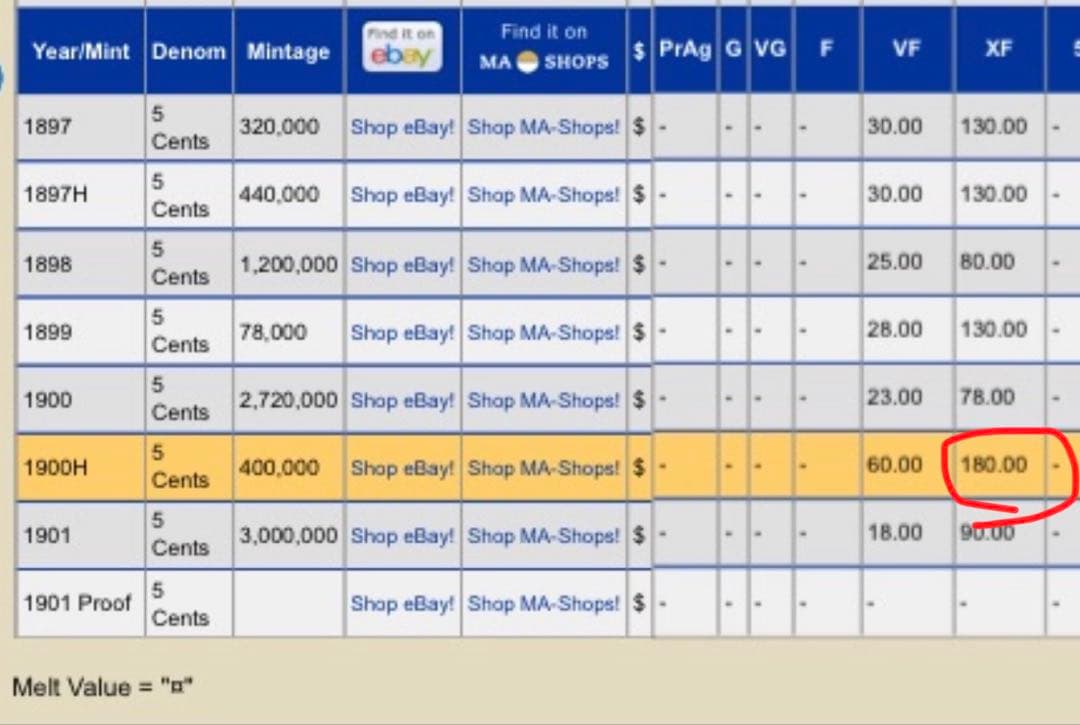
Task: Click the XF grade column header
Action: click(999, 48)
